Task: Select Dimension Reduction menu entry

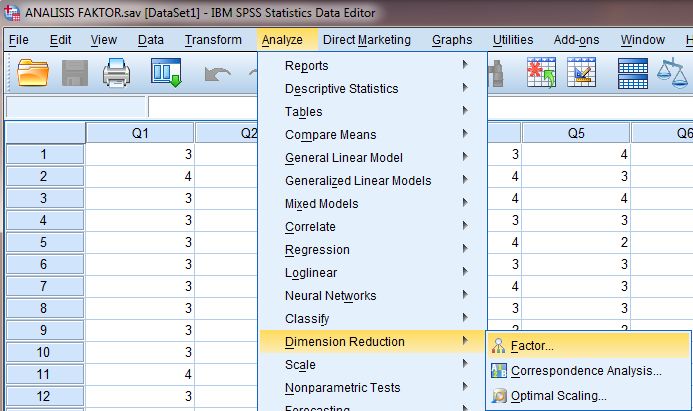Action: (x=372, y=341)
